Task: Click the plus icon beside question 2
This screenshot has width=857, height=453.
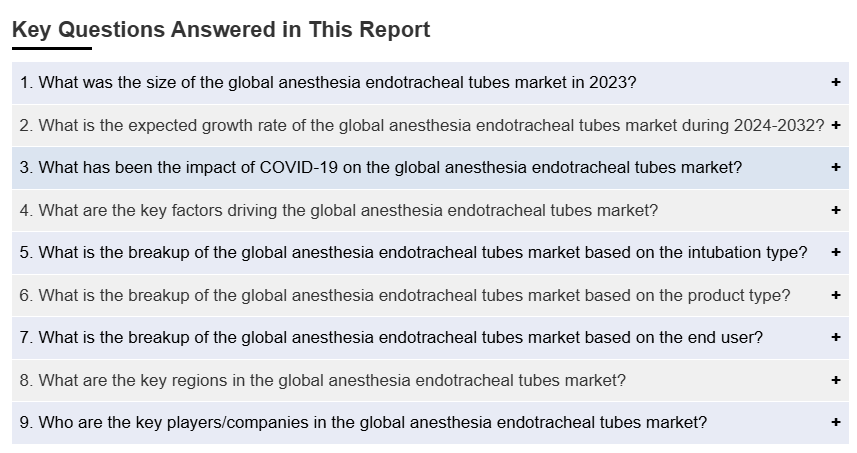Action: click(836, 125)
